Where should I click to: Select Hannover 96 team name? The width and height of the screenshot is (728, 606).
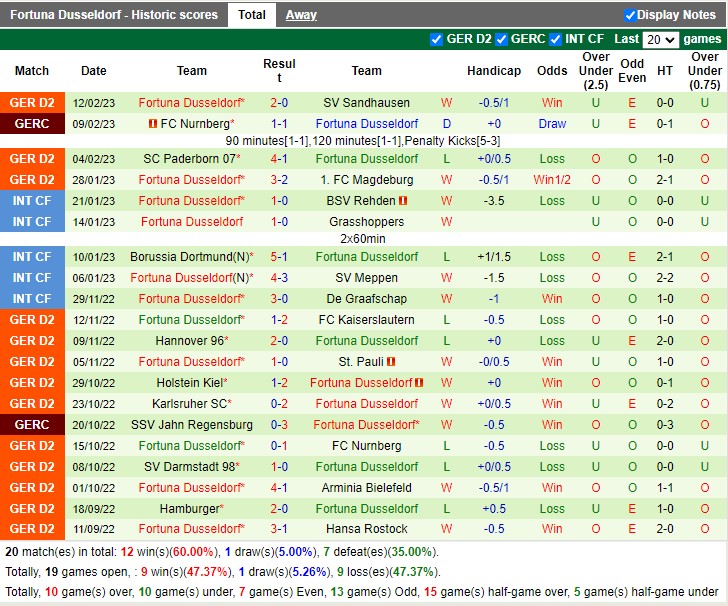pos(190,341)
